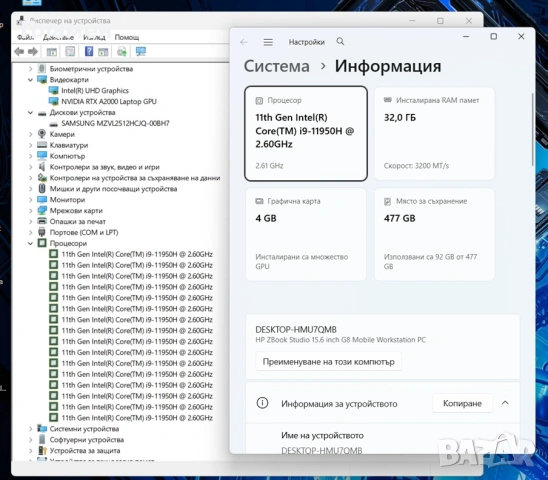The image size is (548, 480).
Task: Click the update driver icon in toolbar
Action: pos(122,52)
